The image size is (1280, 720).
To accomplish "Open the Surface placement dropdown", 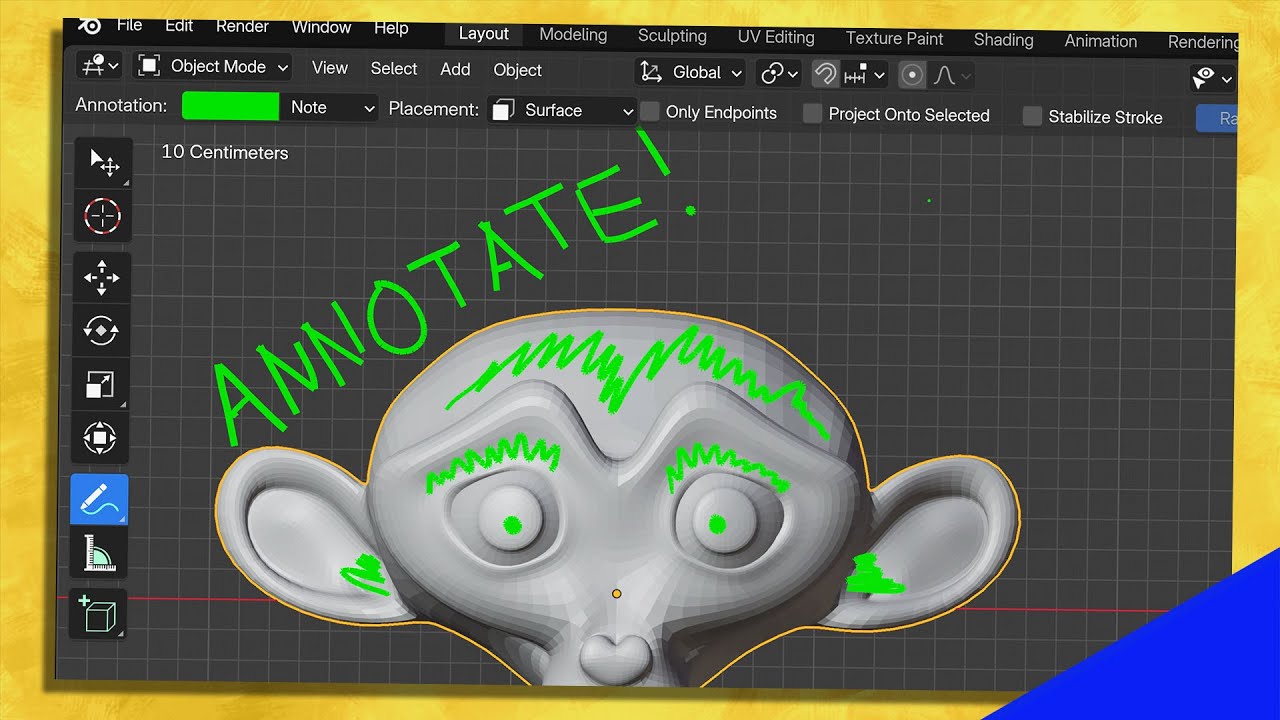I will pyautogui.click(x=561, y=110).
